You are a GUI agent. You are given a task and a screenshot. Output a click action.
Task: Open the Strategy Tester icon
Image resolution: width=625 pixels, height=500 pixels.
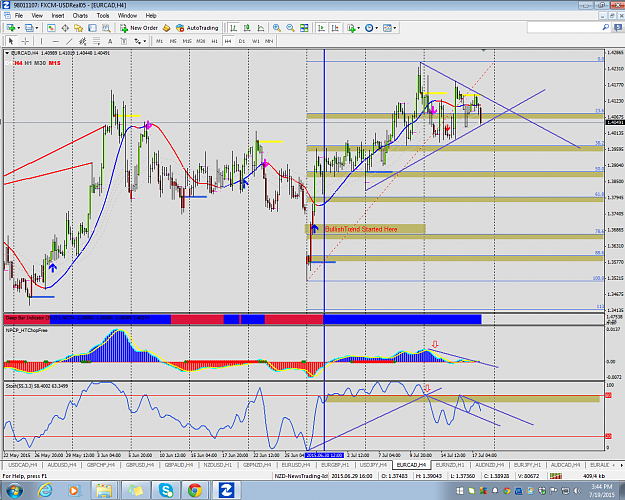tap(106, 28)
